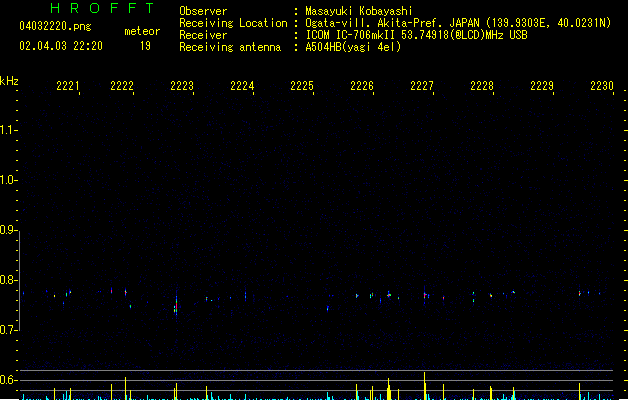The height and width of the screenshot is (400, 629).
Task: Click the 0.9 kHz axis label
Action: (x=8, y=230)
